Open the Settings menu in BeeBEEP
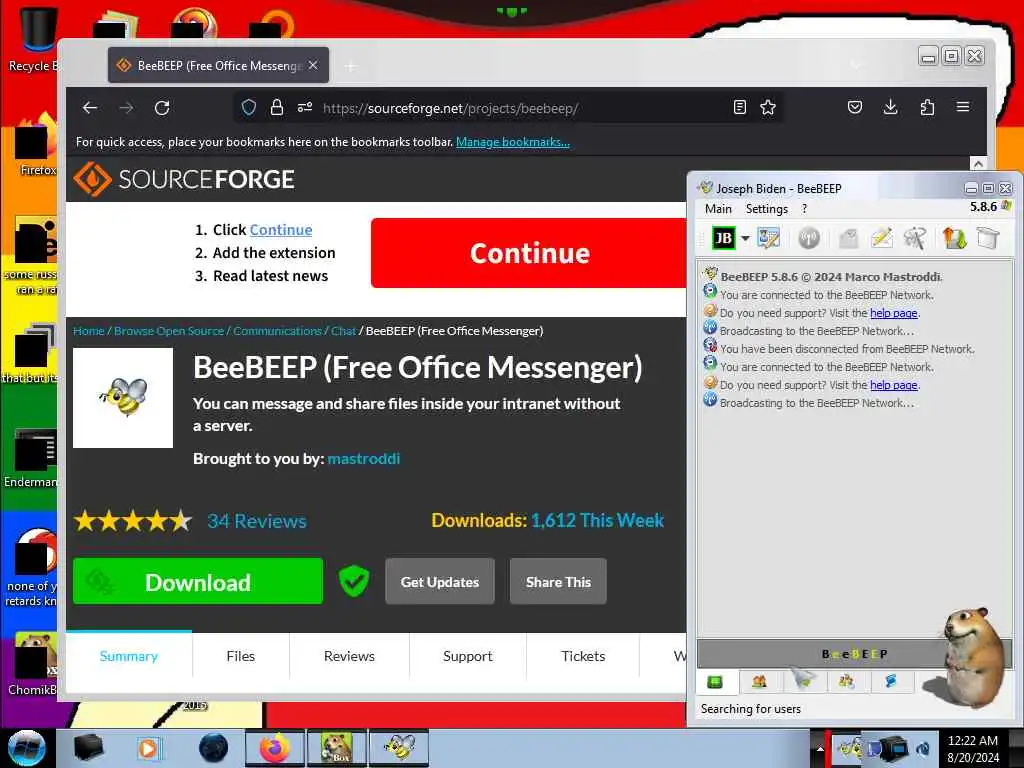Viewport: 1024px width, 768px height. (x=767, y=209)
